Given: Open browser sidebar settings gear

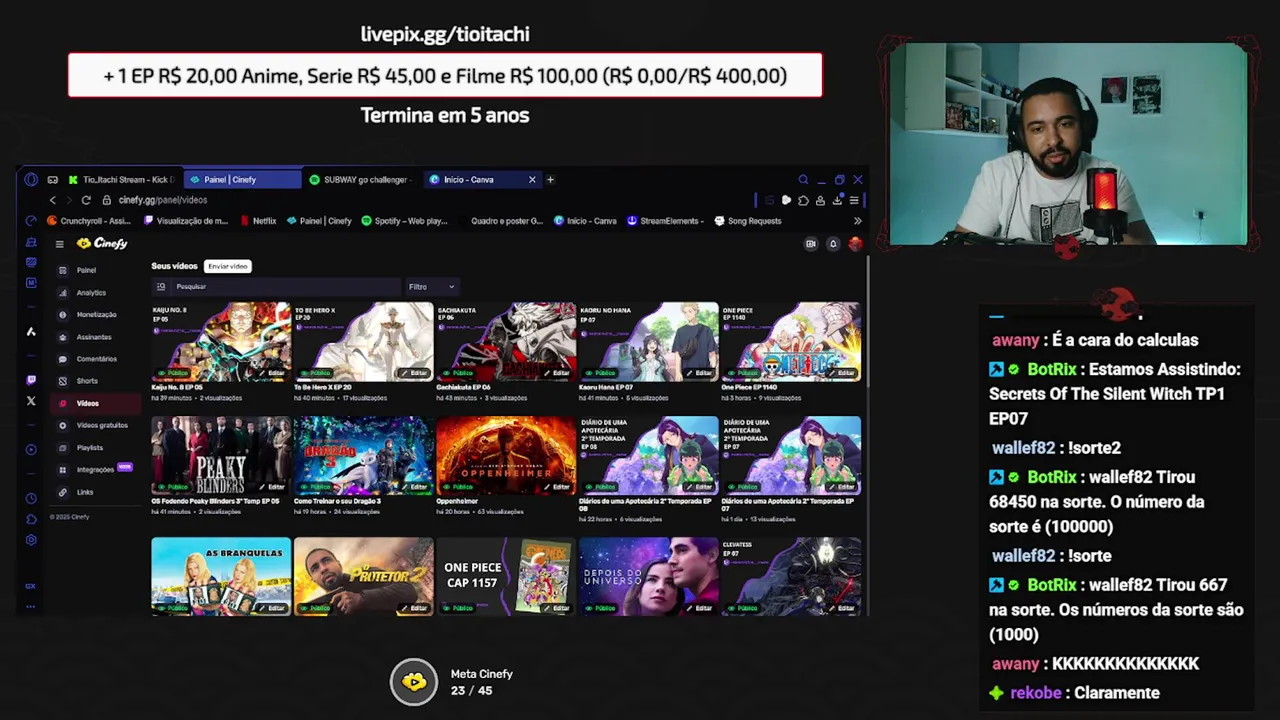Looking at the screenshot, I should (31, 540).
